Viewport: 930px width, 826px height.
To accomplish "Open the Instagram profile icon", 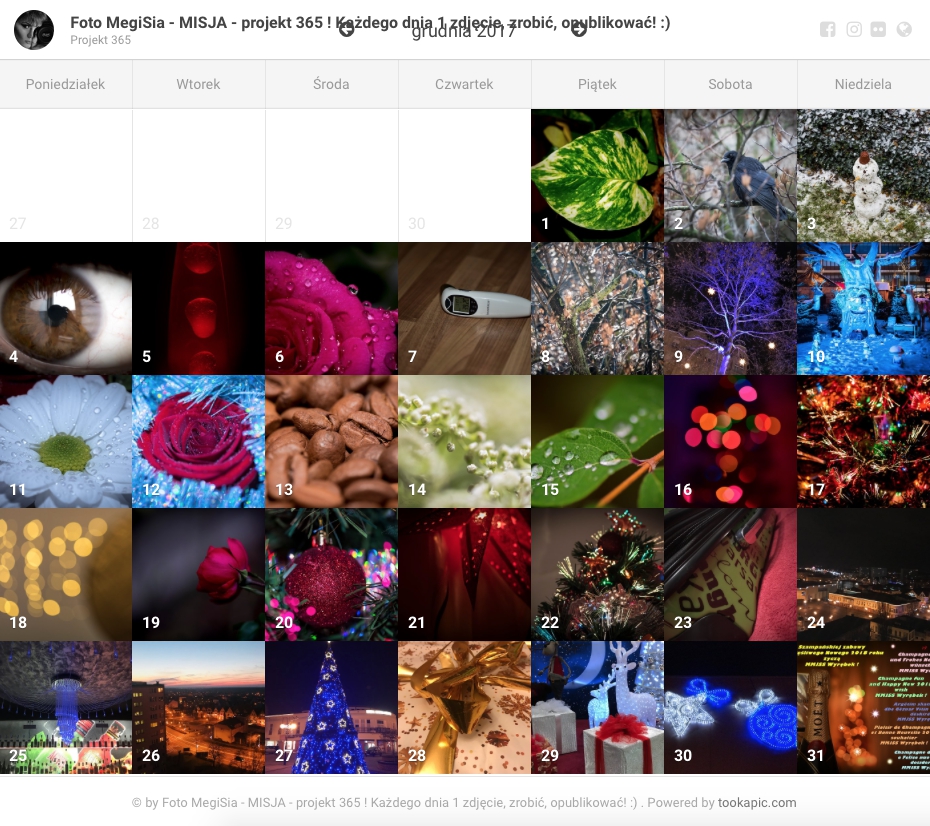I will (854, 30).
